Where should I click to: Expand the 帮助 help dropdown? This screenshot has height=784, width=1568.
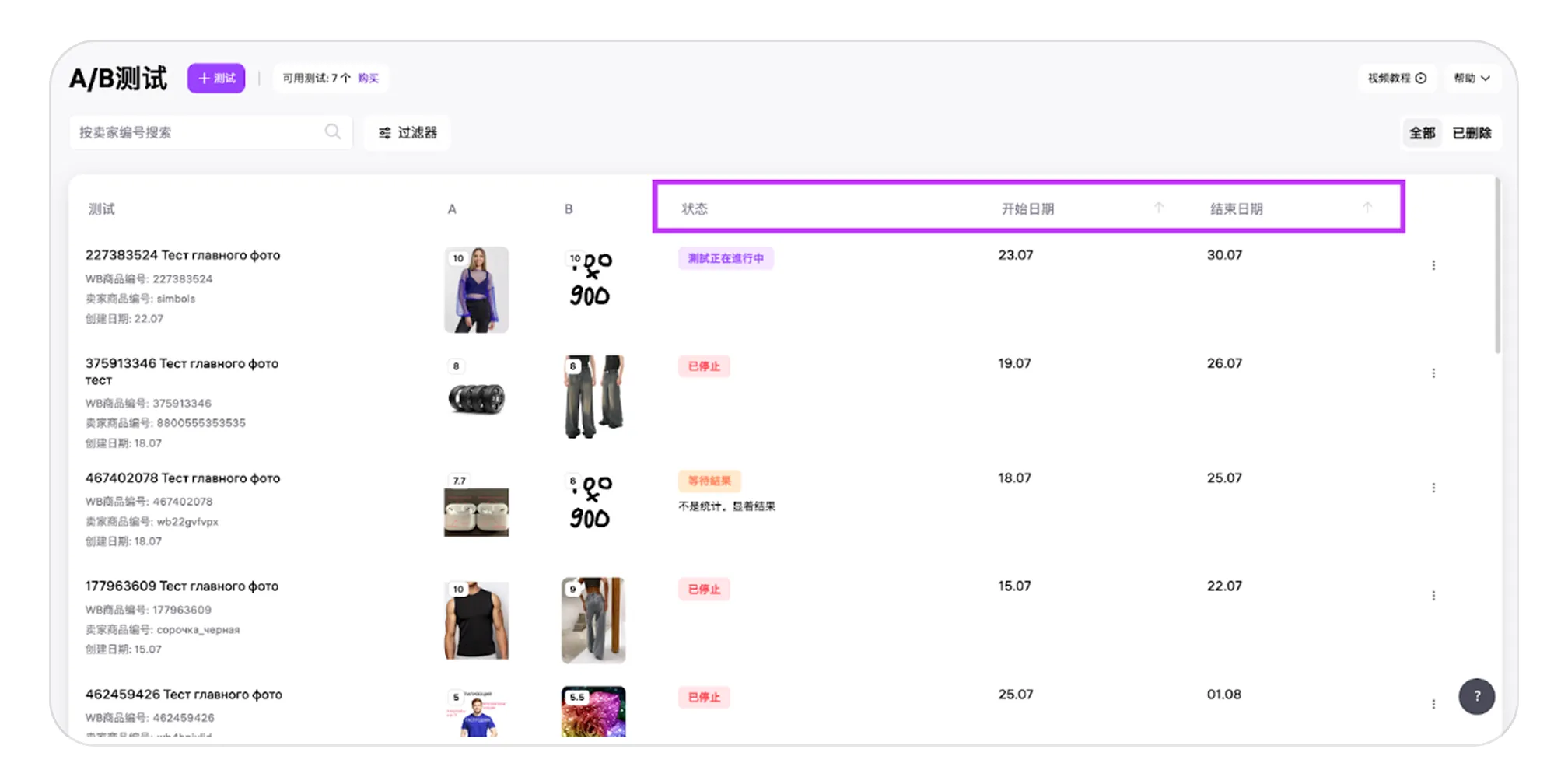(x=1472, y=79)
